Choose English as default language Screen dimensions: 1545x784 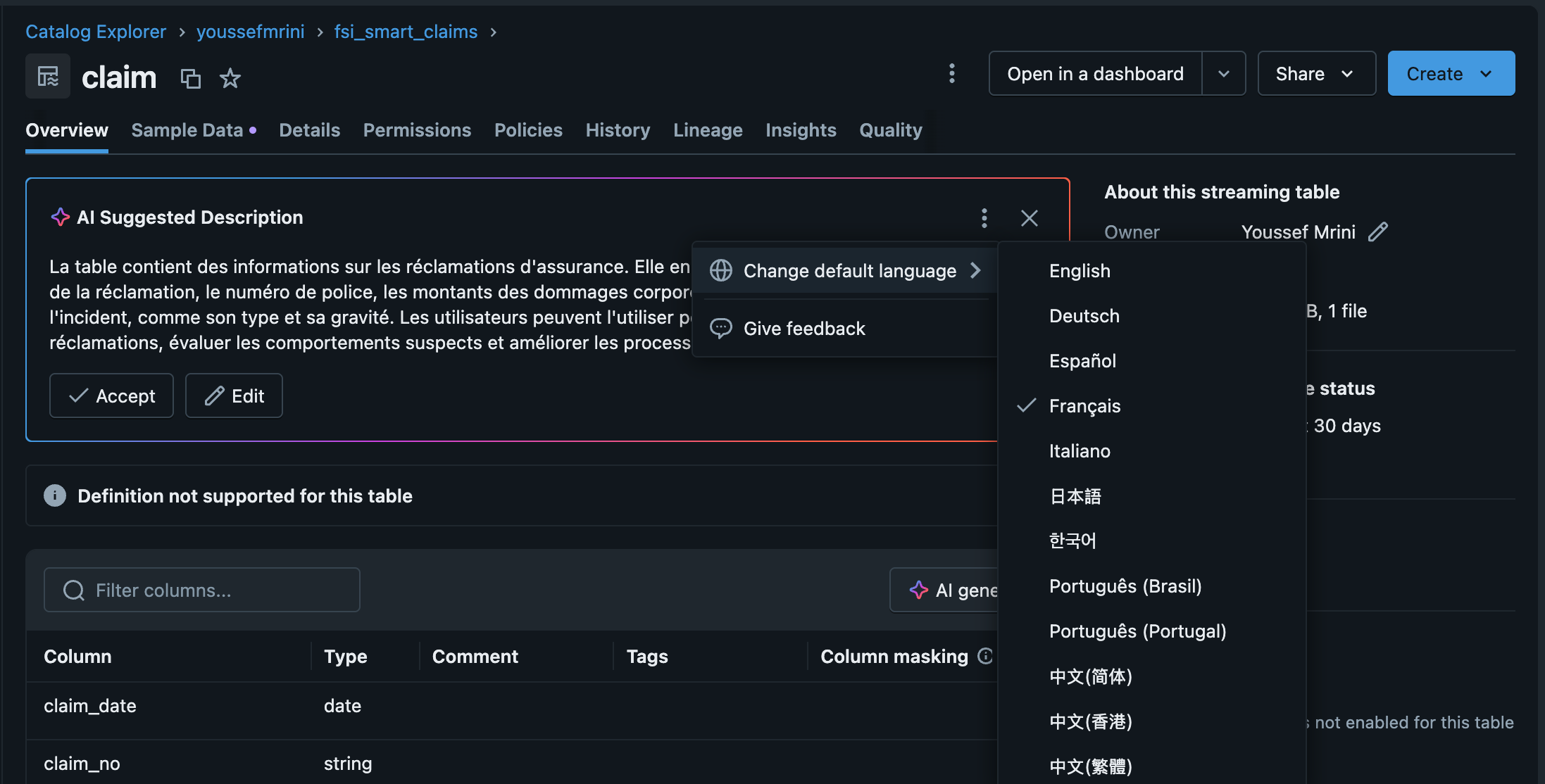tap(1152, 271)
